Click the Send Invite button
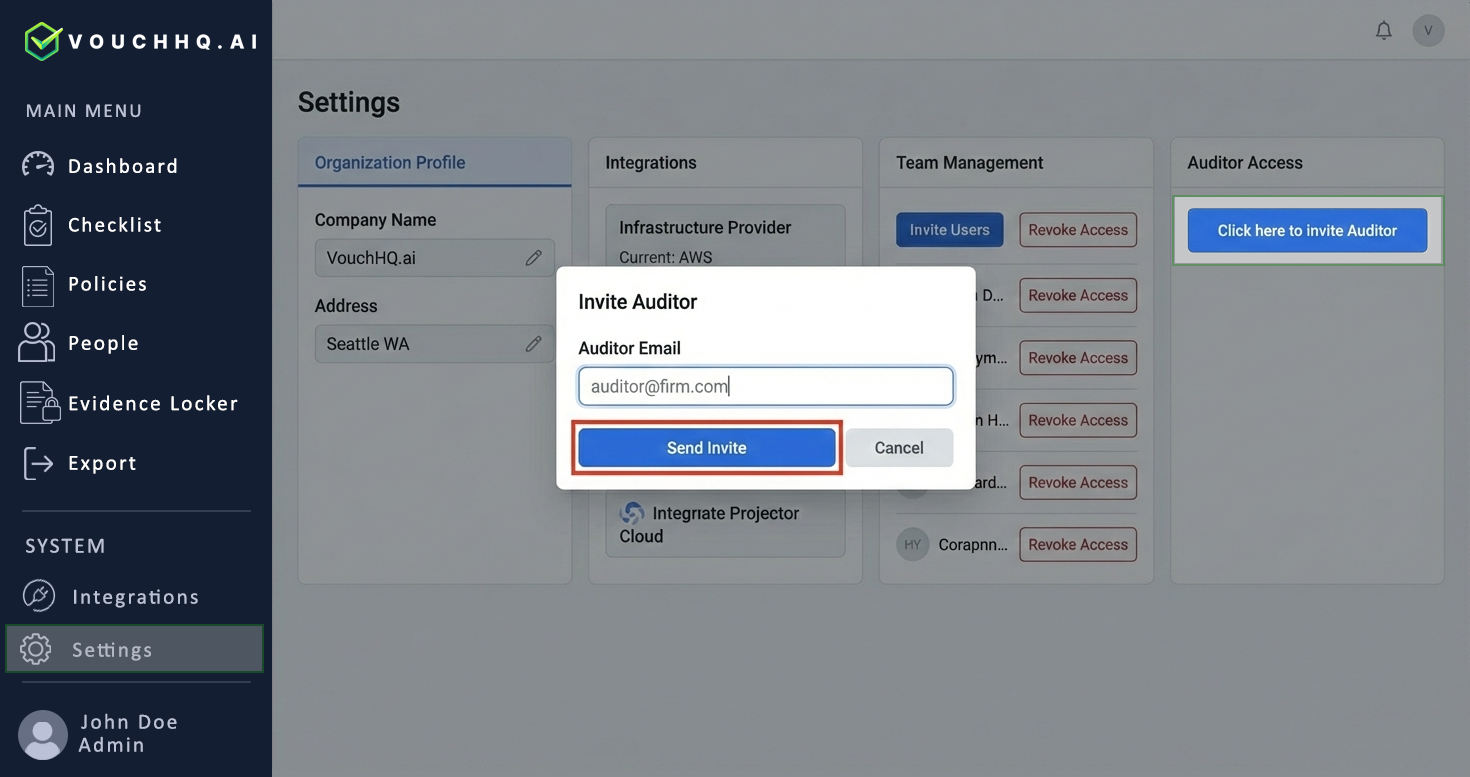 (x=707, y=447)
